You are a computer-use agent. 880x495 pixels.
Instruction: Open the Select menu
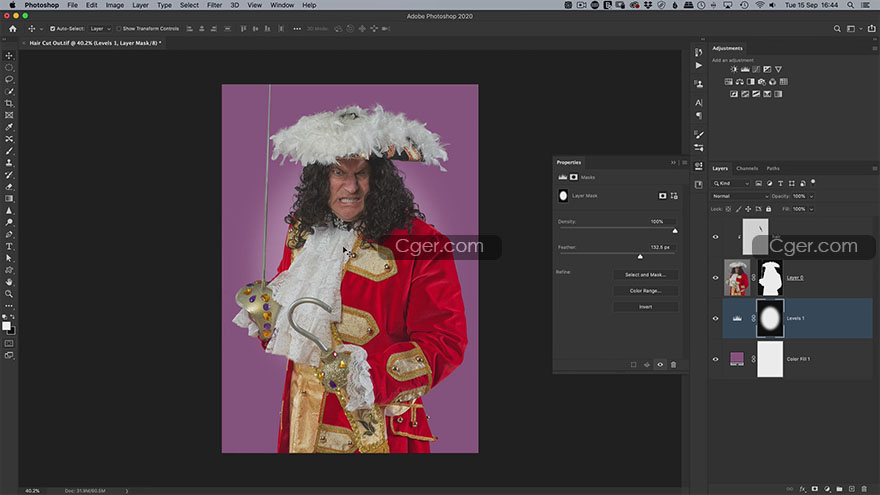(x=189, y=5)
